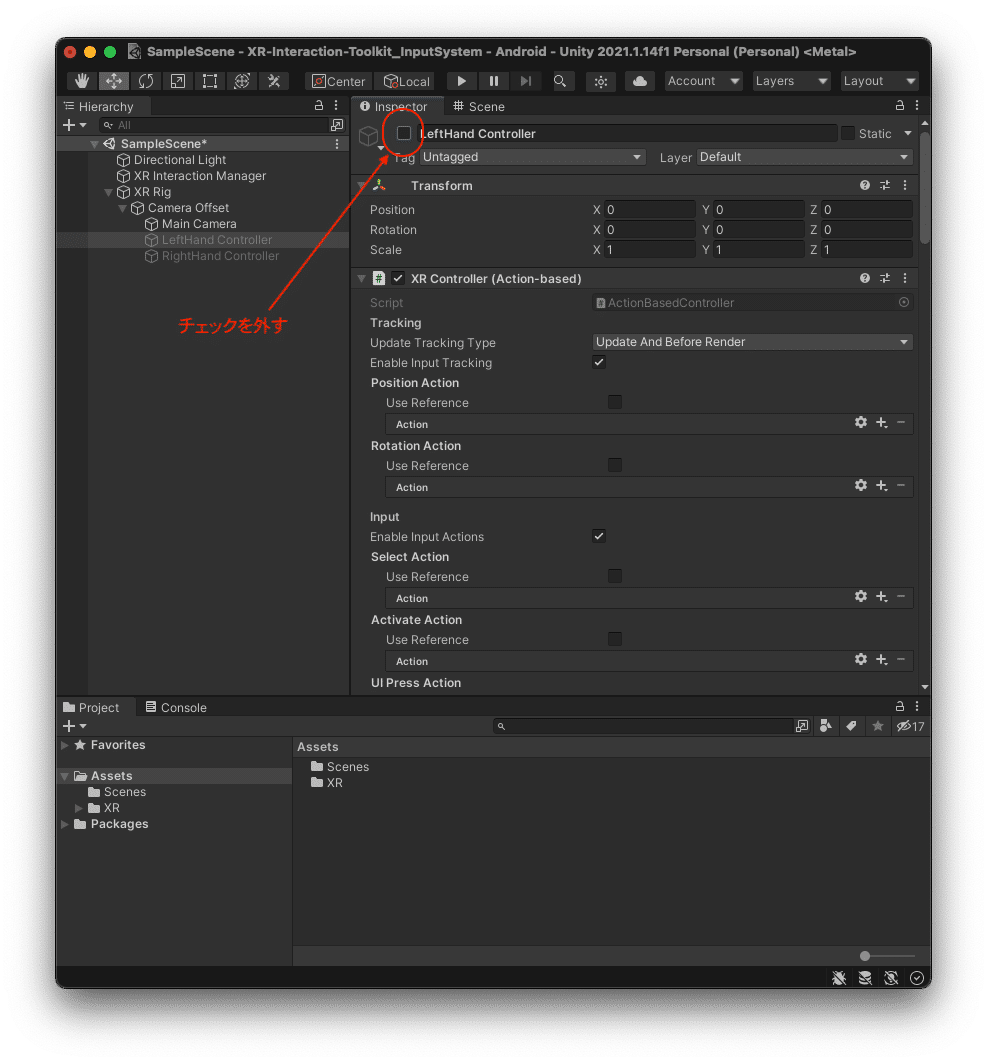Select Main Camera in Hierarchy
This screenshot has height=1062, width=987.
[x=198, y=224]
